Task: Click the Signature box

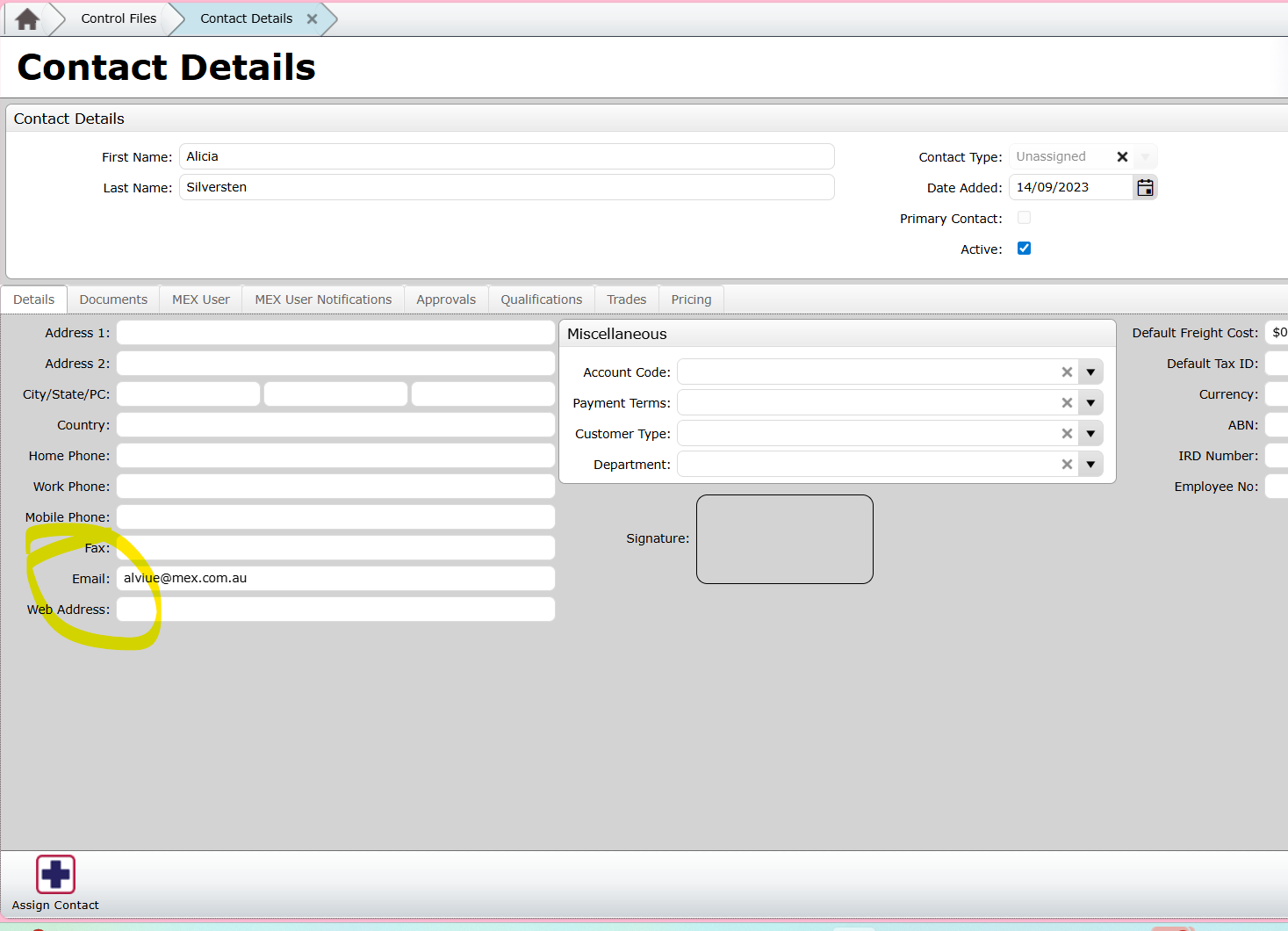Action: tap(784, 539)
